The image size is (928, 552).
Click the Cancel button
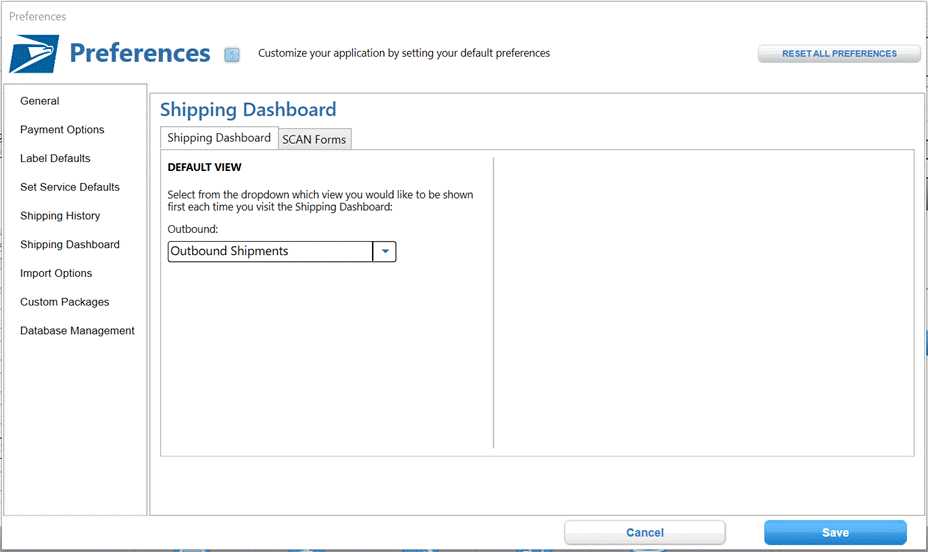point(645,532)
